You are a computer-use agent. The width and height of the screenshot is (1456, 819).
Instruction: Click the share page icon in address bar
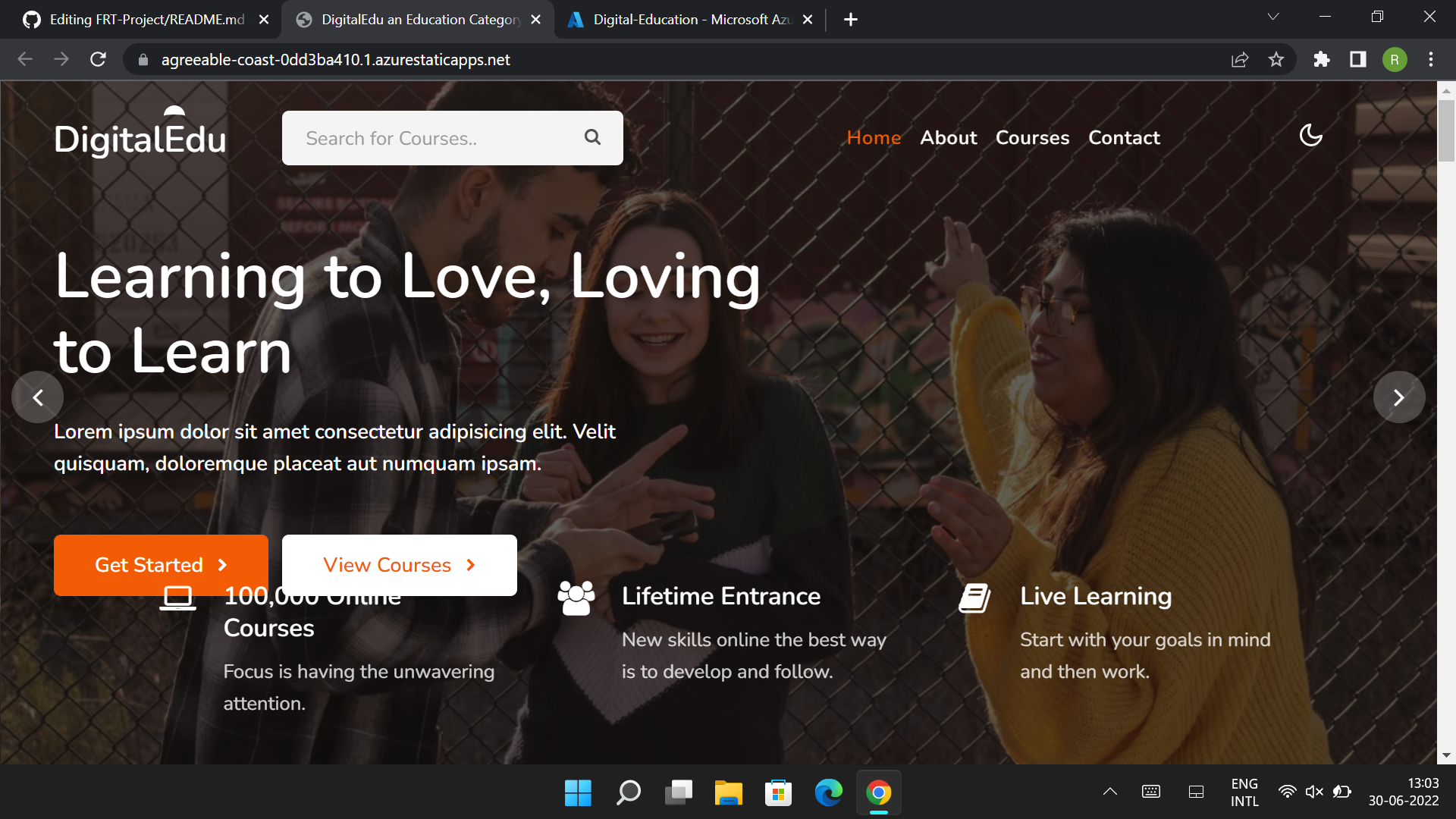pos(1240,59)
